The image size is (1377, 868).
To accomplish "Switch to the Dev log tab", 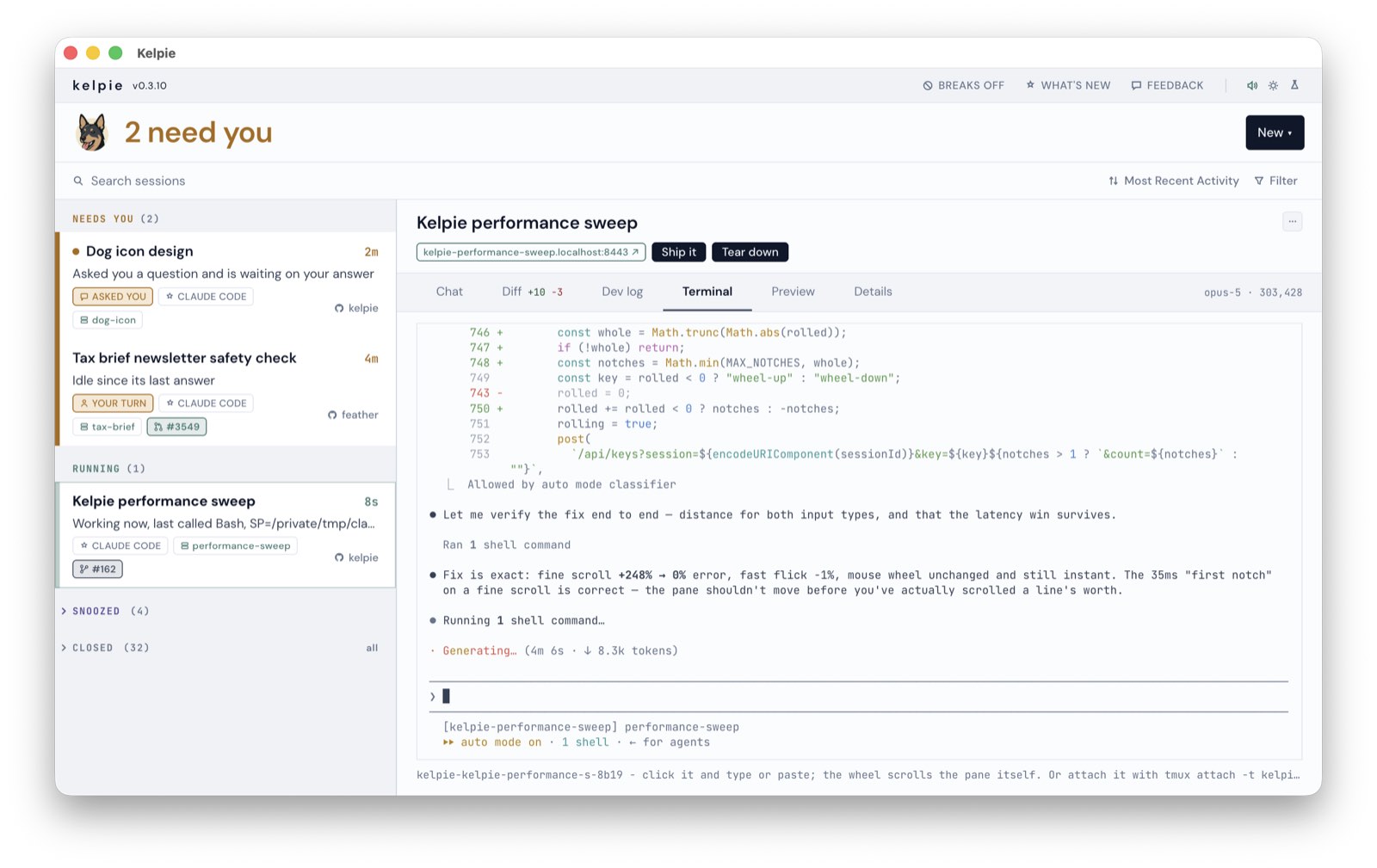I will point(622,292).
